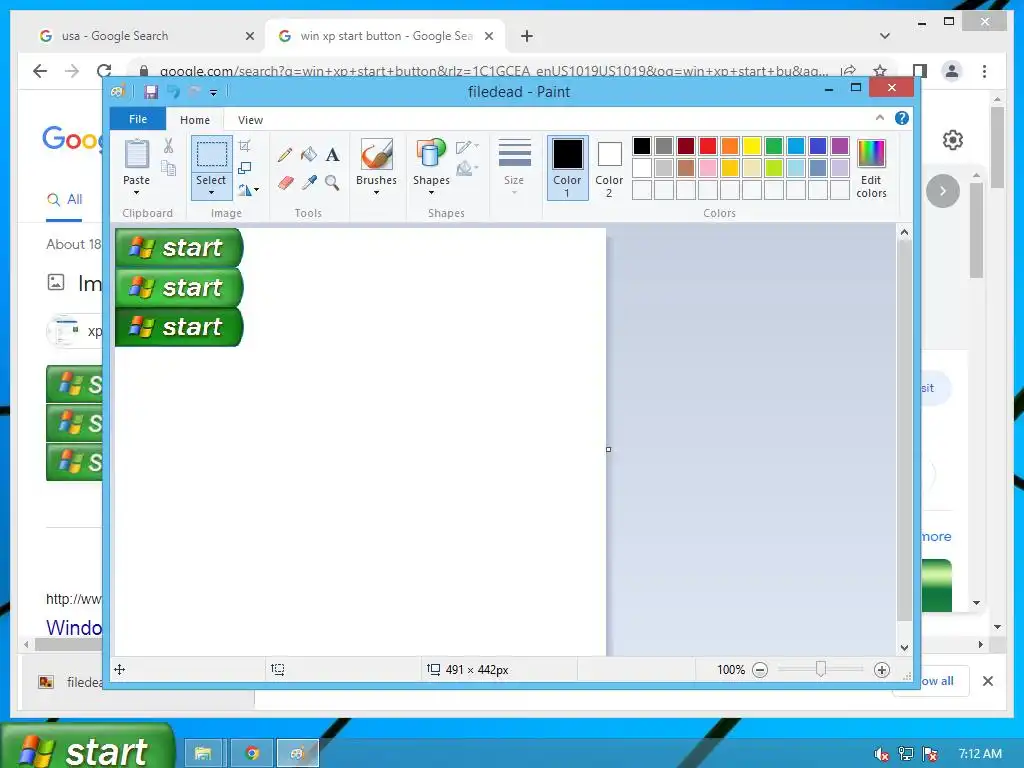Switch to the View ribbon tab
The width and height of the screenshot is (1024, 768).
pos(250,120)
